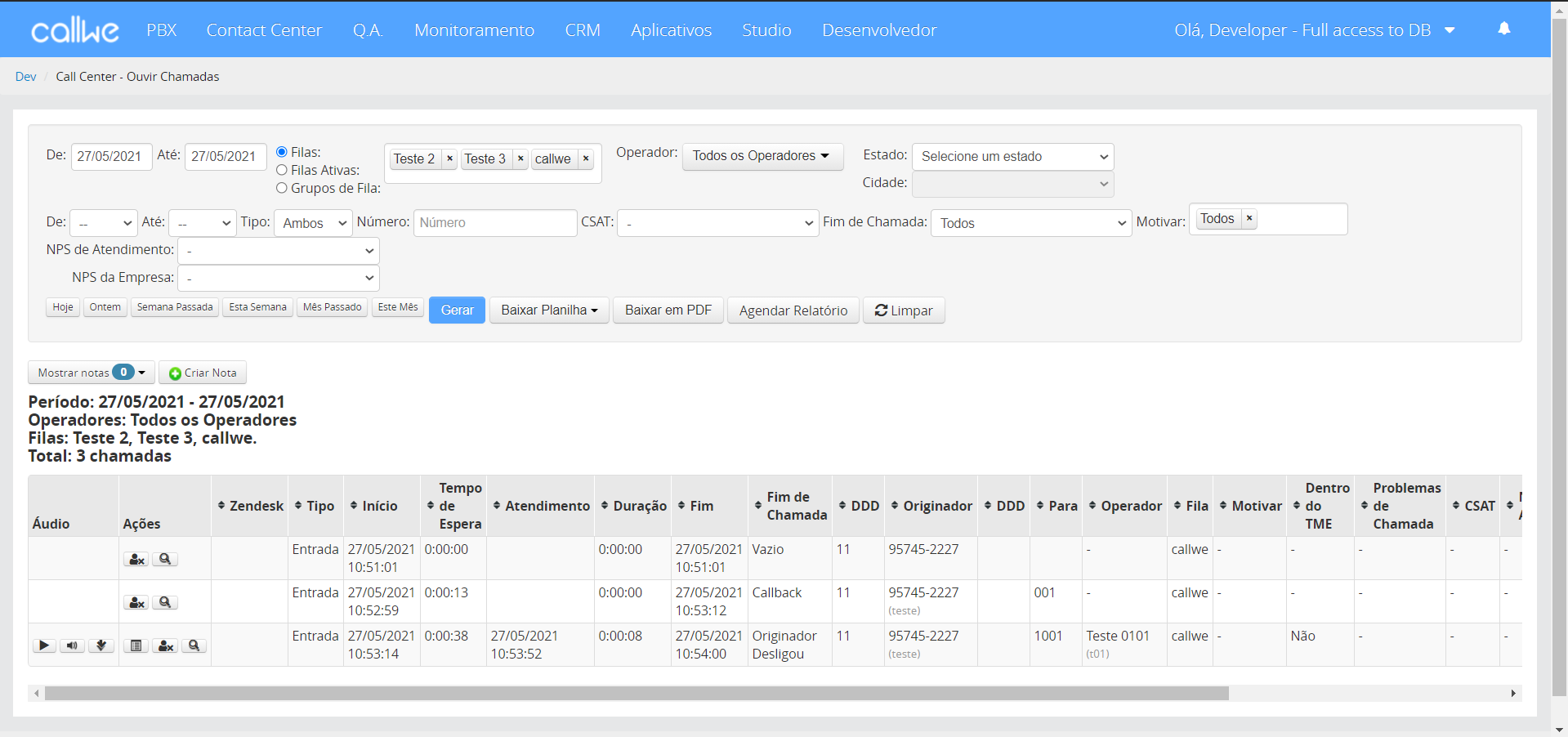Screen dimensions: 1568x737
Task: Click the Gerar button
Action: 457,310
